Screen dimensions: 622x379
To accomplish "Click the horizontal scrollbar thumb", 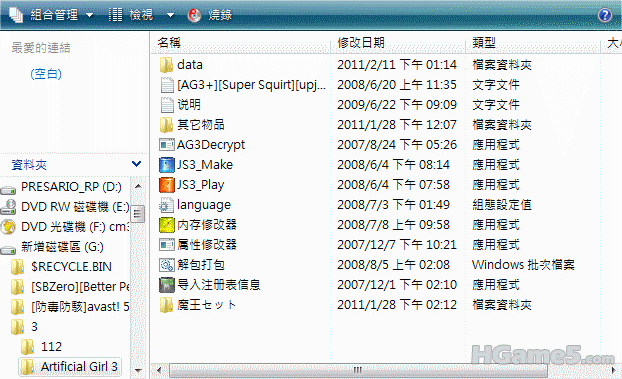I will [358, 371].
